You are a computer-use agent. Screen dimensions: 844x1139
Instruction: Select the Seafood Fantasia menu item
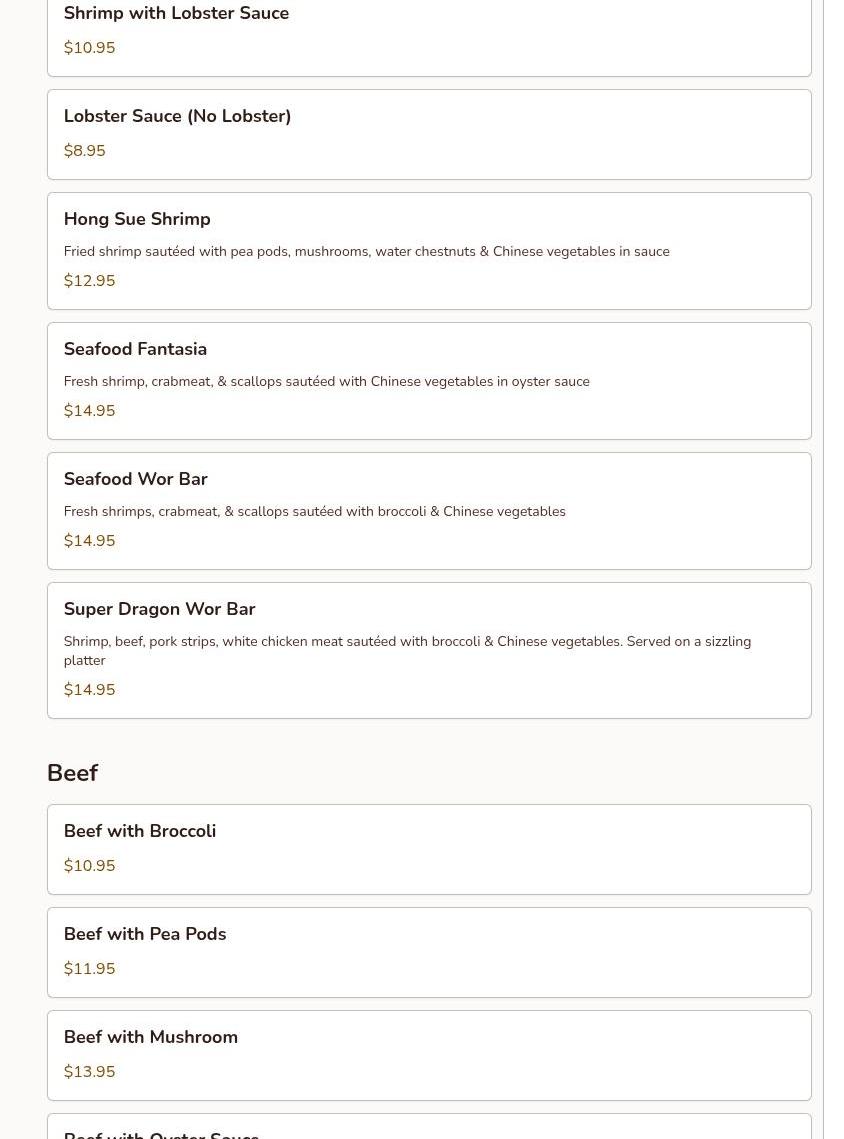tap(428, 380)
